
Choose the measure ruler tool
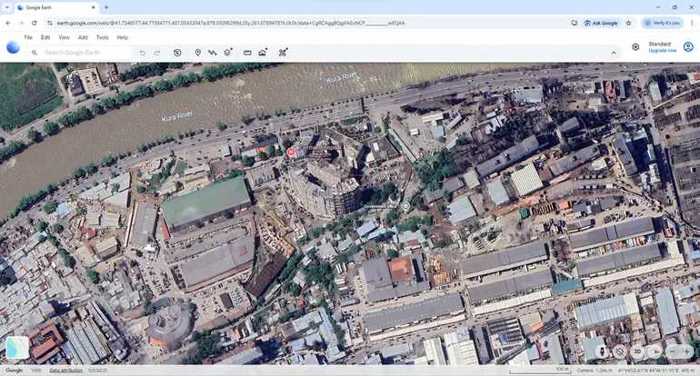247,53
